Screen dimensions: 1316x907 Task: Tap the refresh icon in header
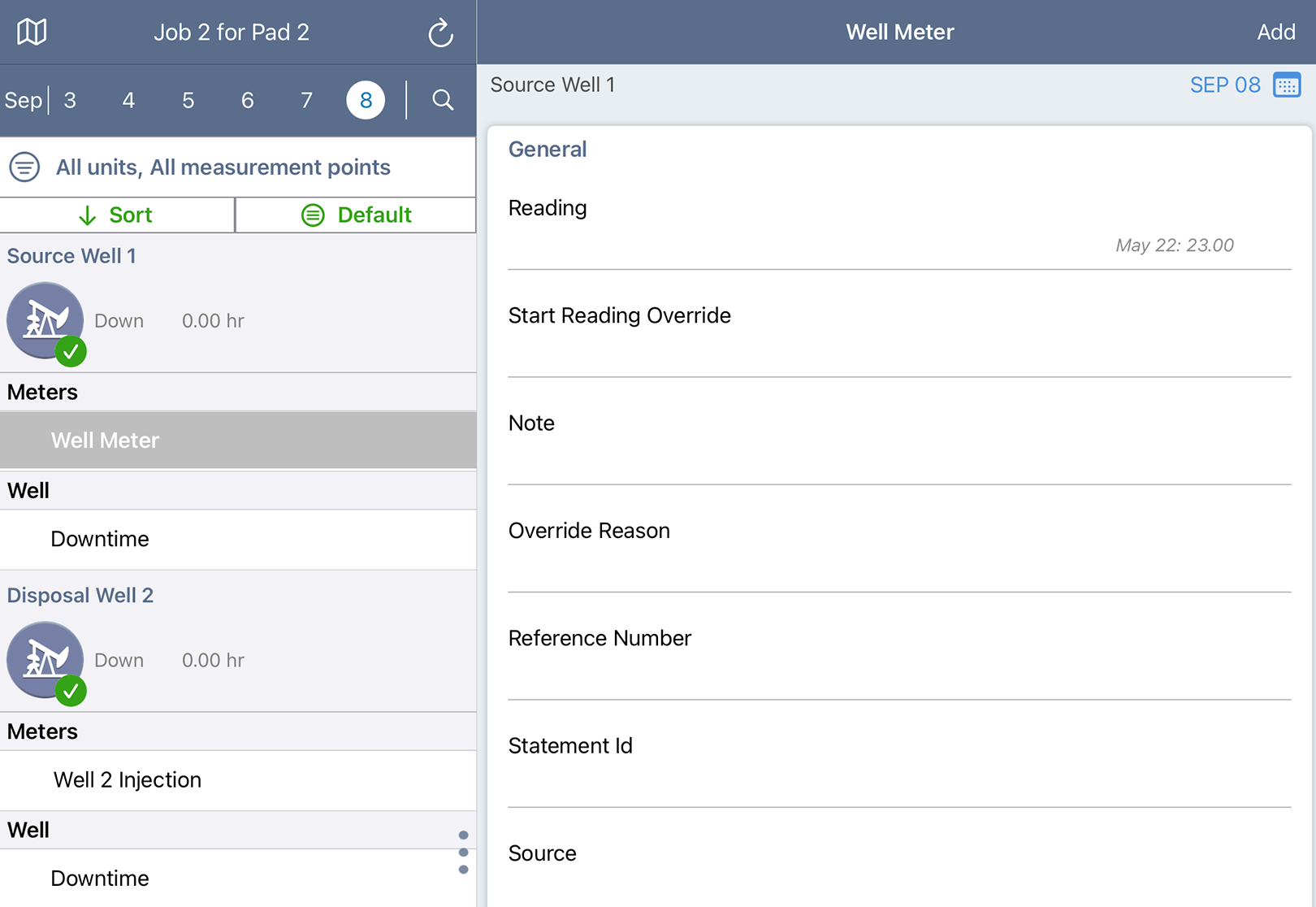tap(440, 33)
